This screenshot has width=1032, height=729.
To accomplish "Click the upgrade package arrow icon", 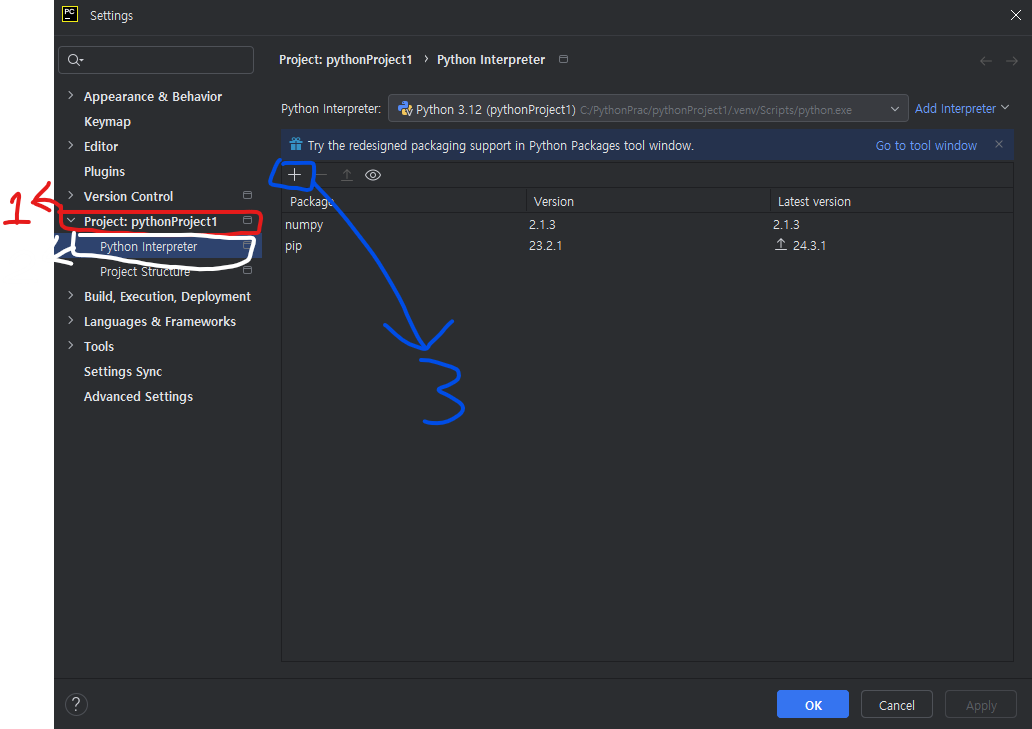I will 347,174.
